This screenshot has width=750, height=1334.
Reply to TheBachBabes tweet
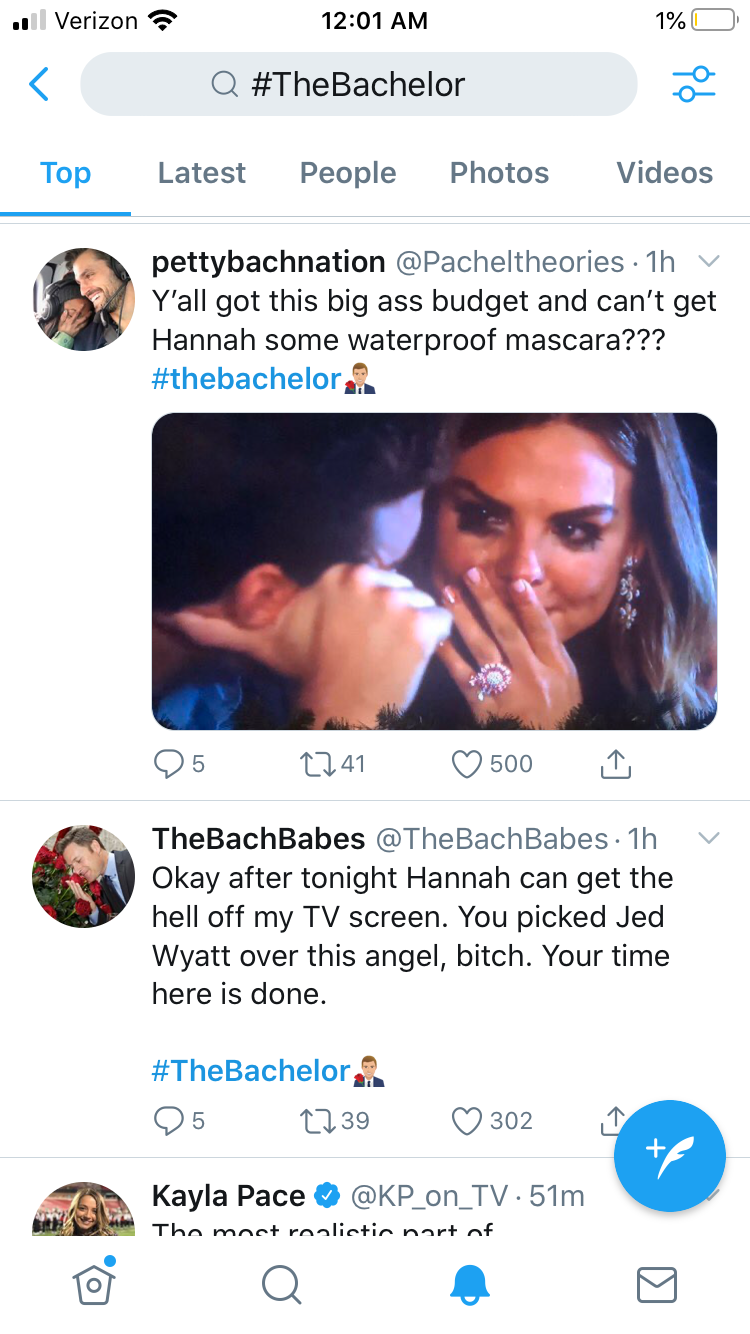point(168,1121)
